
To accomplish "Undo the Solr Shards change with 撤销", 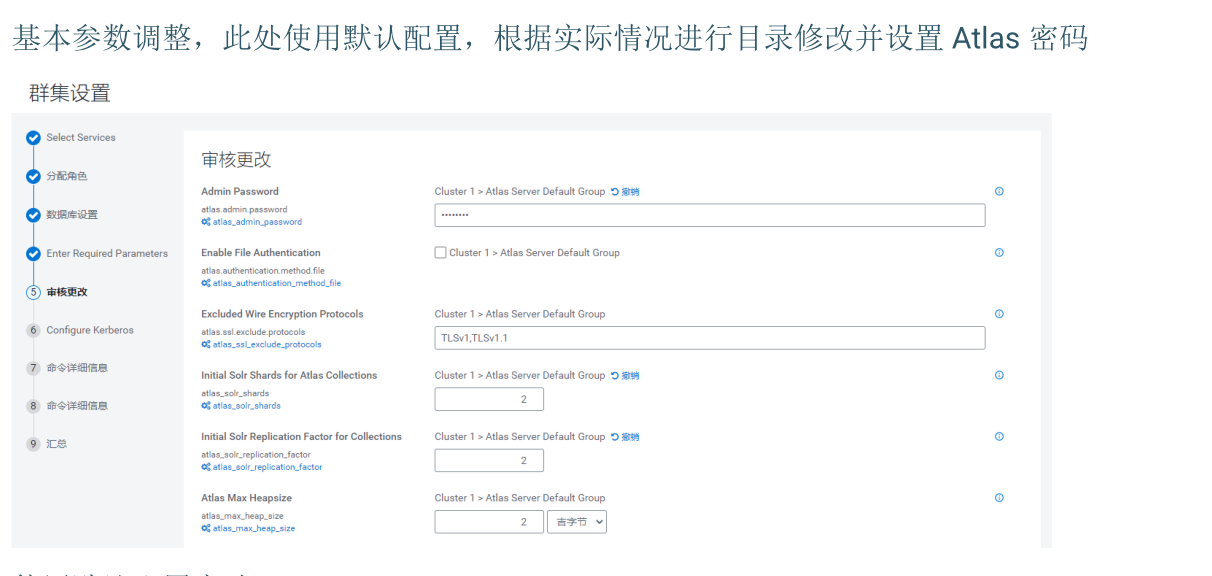I will pos(625,375).
